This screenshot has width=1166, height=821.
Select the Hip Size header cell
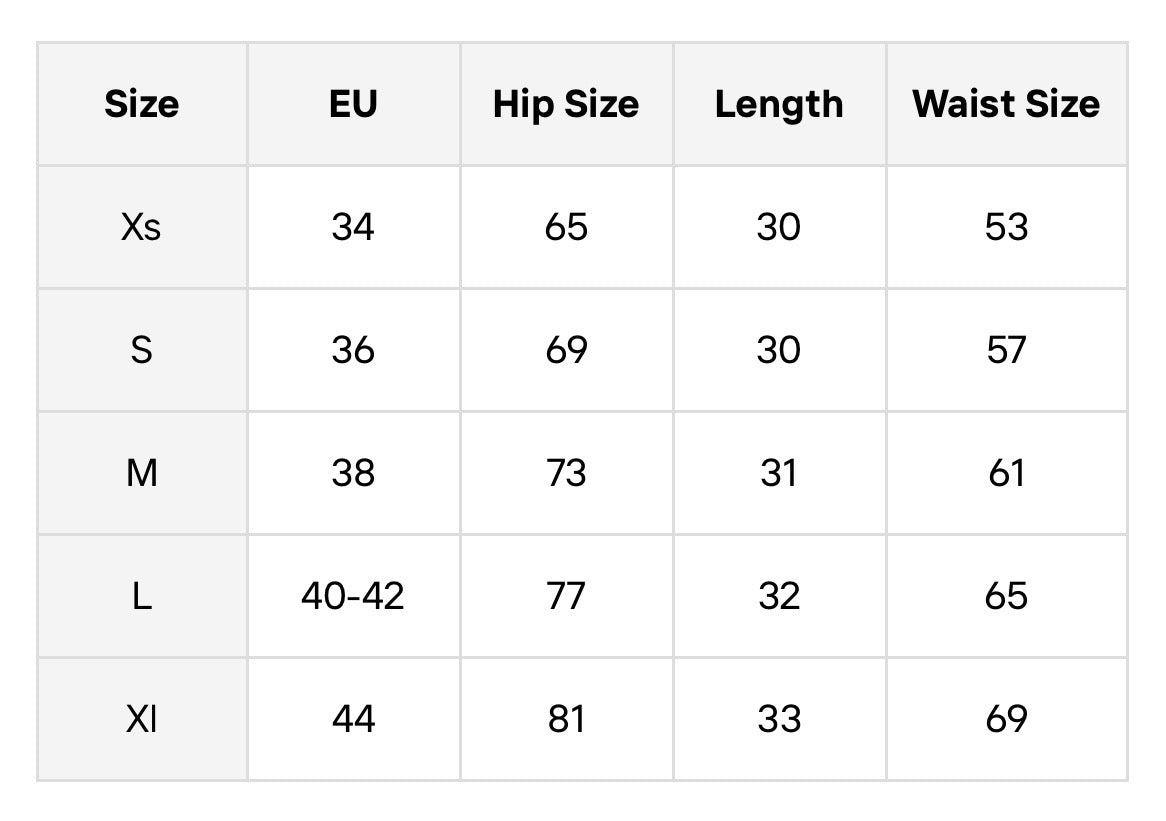click(x=567, y=104)
